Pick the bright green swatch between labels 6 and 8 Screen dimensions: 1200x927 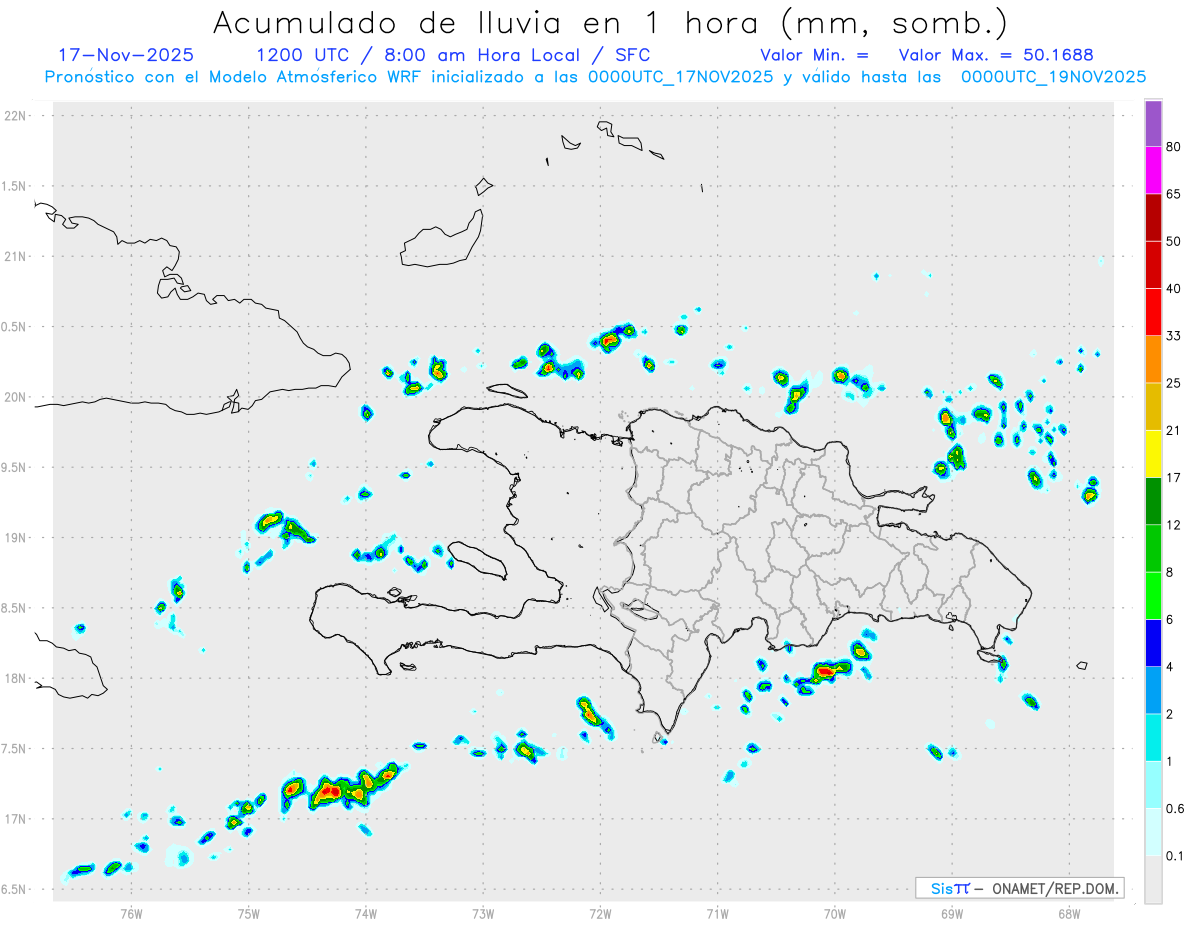(1153, 595)
